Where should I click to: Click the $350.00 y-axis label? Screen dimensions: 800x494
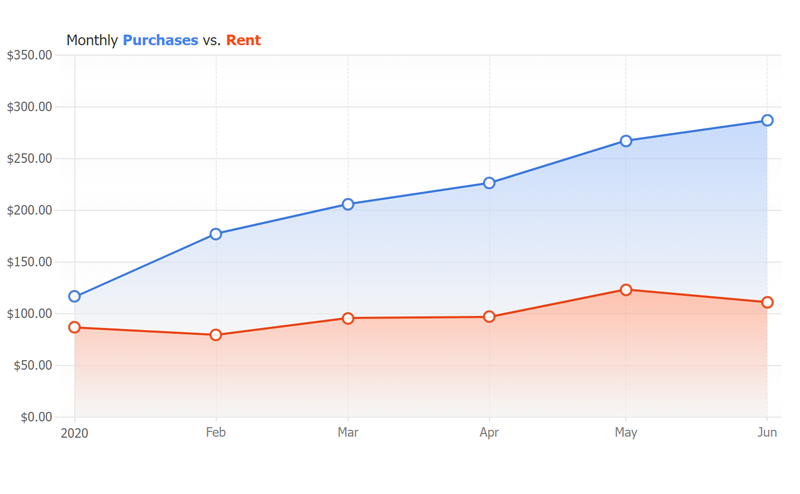[x=29, y=55]
